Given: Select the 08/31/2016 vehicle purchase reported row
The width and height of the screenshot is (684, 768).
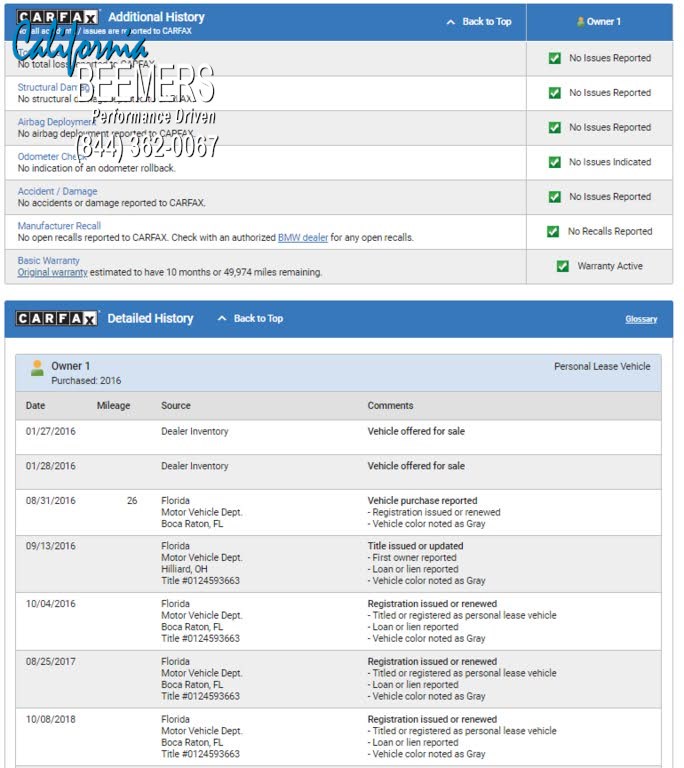Looking at the screenshot, I should [x=338, y=512].
